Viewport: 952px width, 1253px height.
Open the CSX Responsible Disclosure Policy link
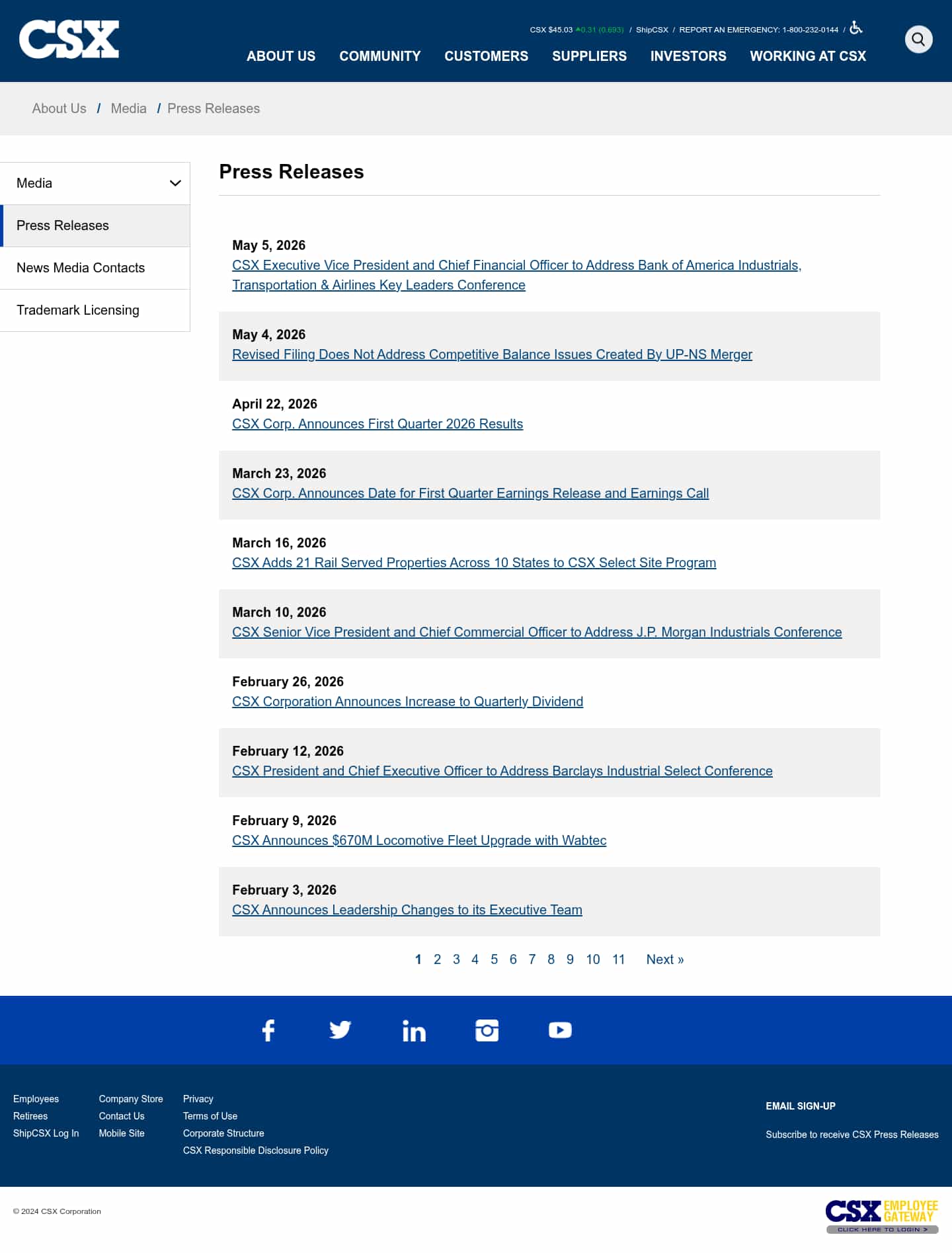pyautogui.click(x=256, y=1151)
